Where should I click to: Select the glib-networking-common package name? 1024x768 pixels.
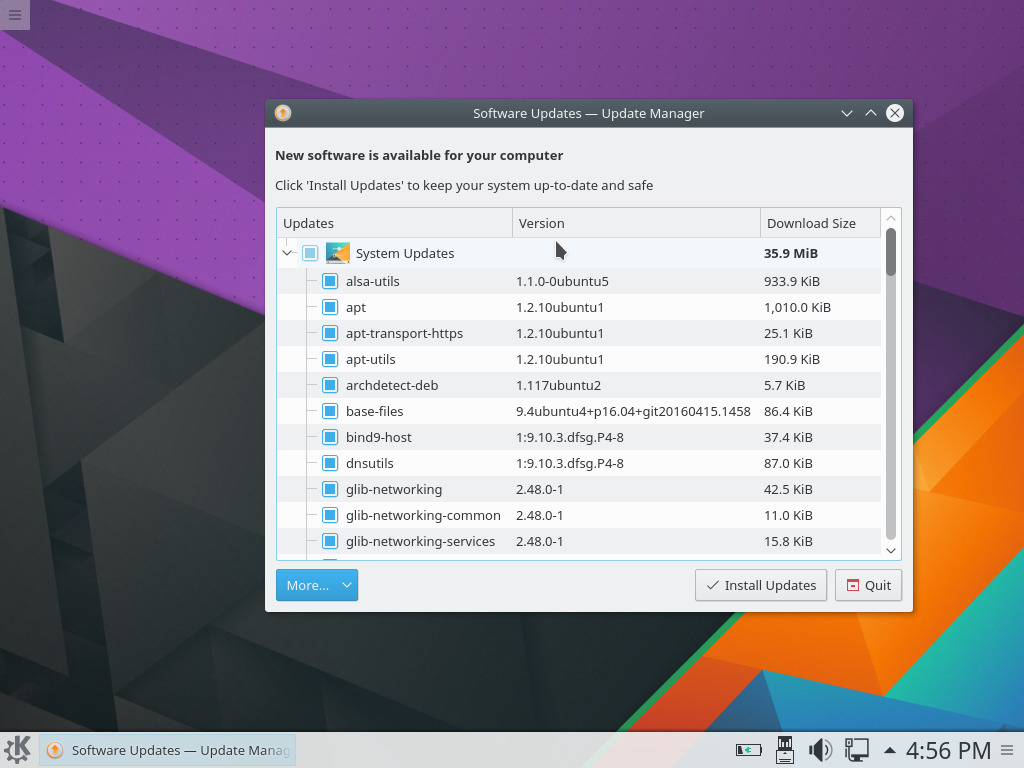click(x=423, y=515)
